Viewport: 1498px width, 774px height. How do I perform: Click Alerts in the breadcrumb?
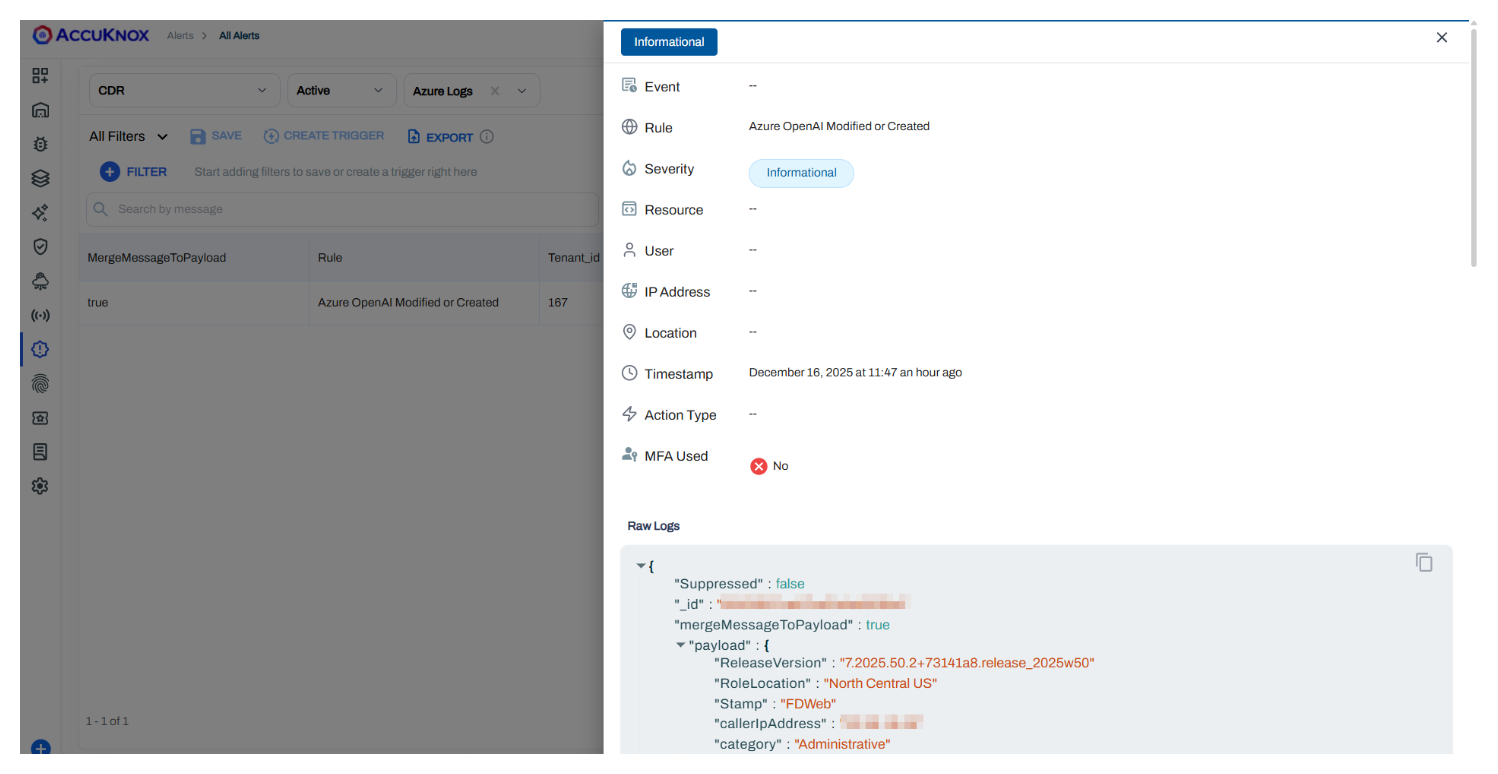tap(180, 36)
